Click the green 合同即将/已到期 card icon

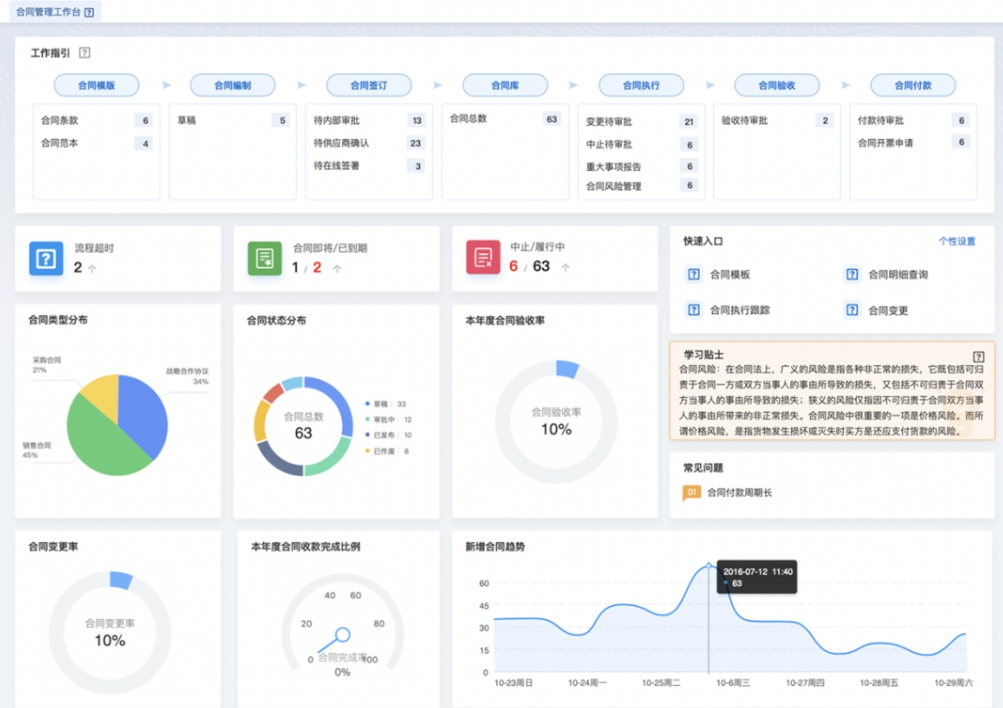pos(265,258)
